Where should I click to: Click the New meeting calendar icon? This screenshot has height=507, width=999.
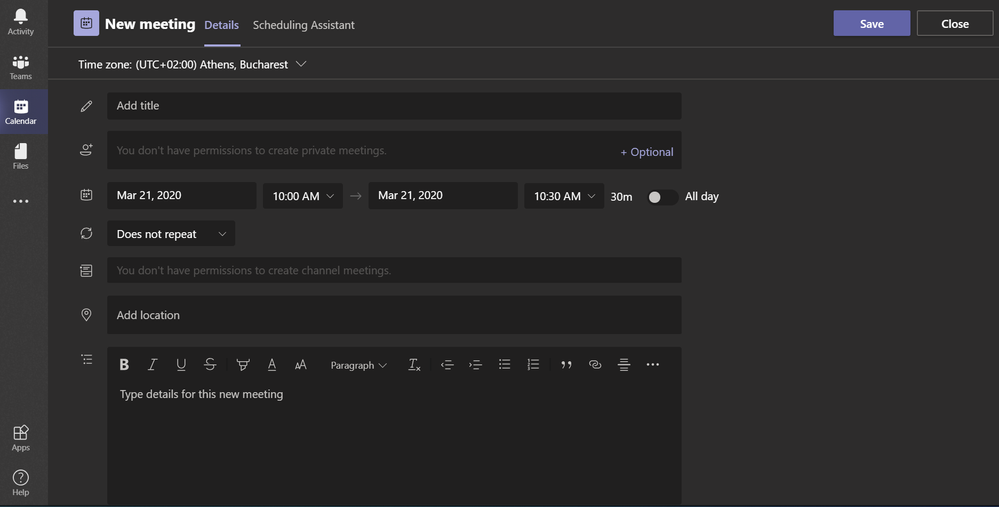(86, 24)
